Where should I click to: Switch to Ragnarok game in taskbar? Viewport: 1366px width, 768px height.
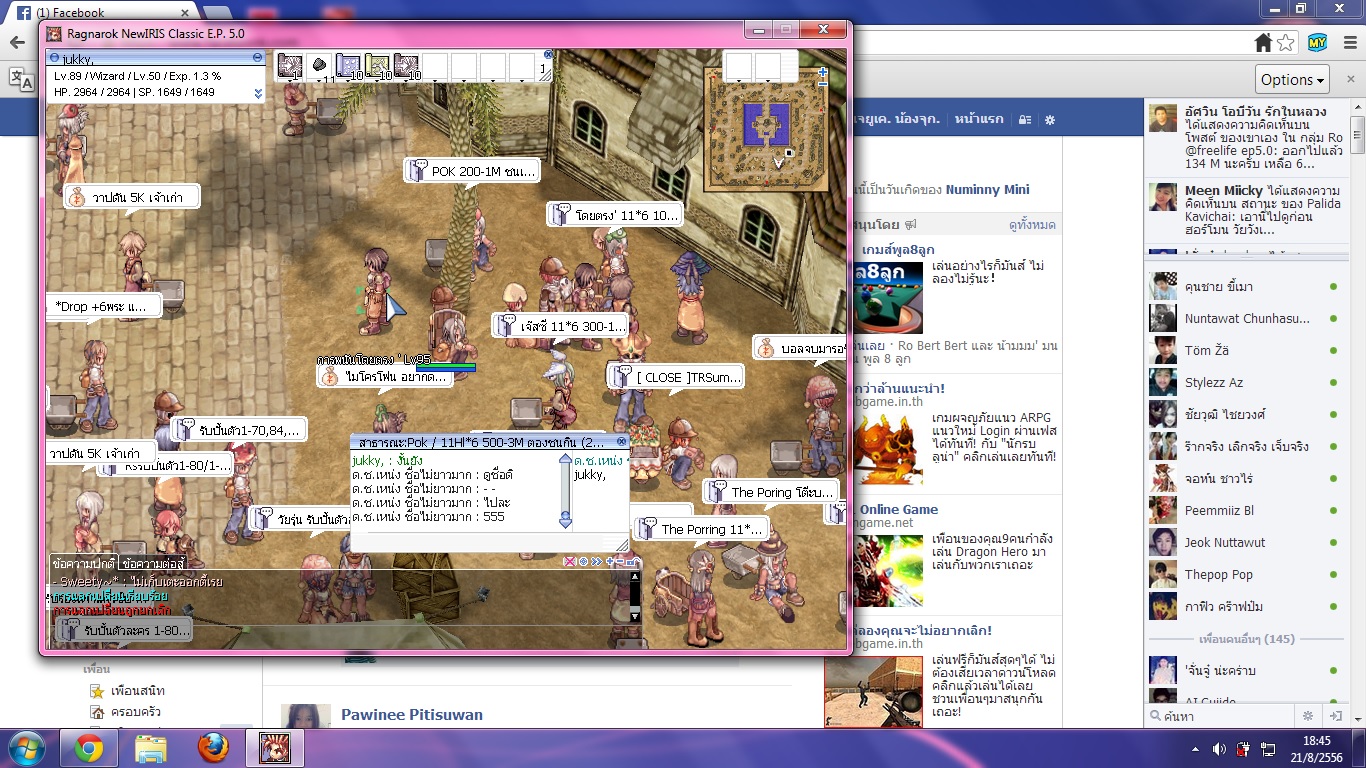pyautogui.click(x=275, y=748)
